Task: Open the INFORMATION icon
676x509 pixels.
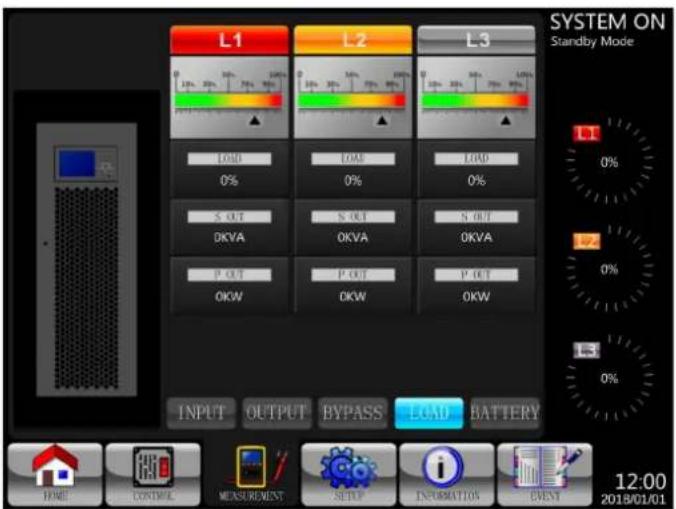Action: coord(447,474)
